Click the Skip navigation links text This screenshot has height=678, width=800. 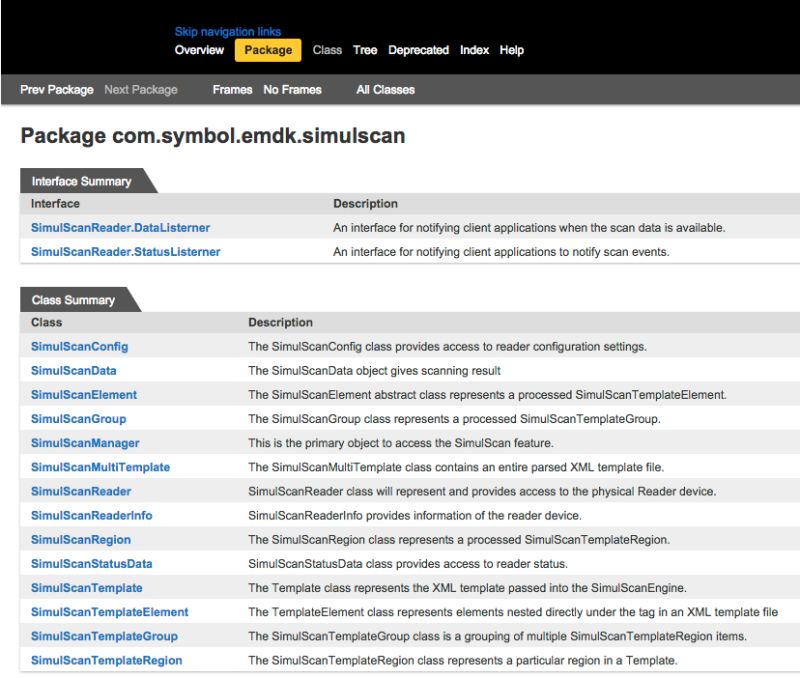point(228,31)
